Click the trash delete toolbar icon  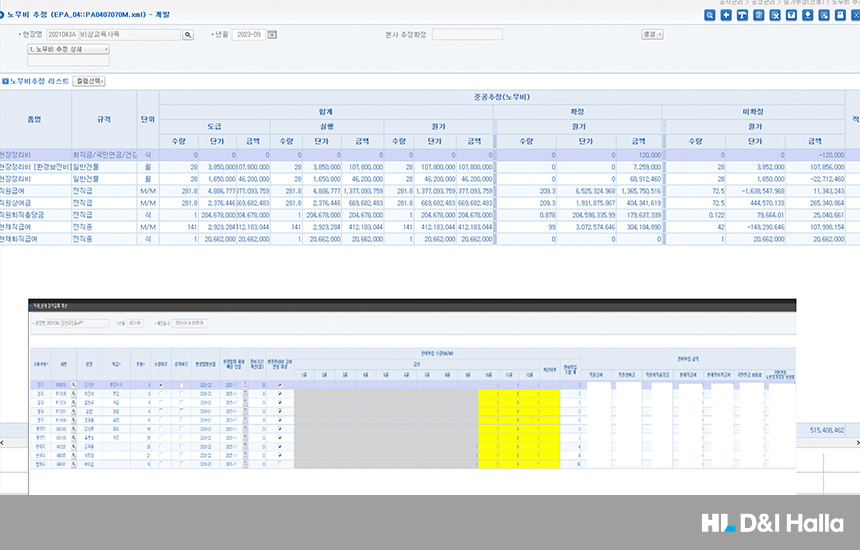(x=758, y=15)
